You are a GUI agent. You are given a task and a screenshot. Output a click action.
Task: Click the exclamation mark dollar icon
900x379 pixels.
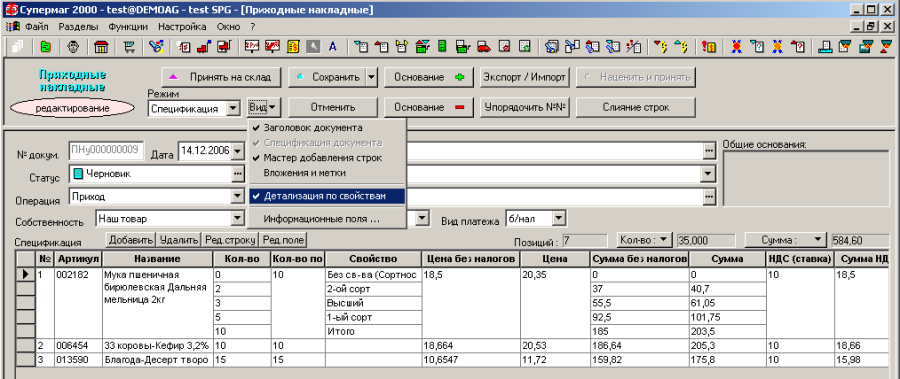(708, 47)
